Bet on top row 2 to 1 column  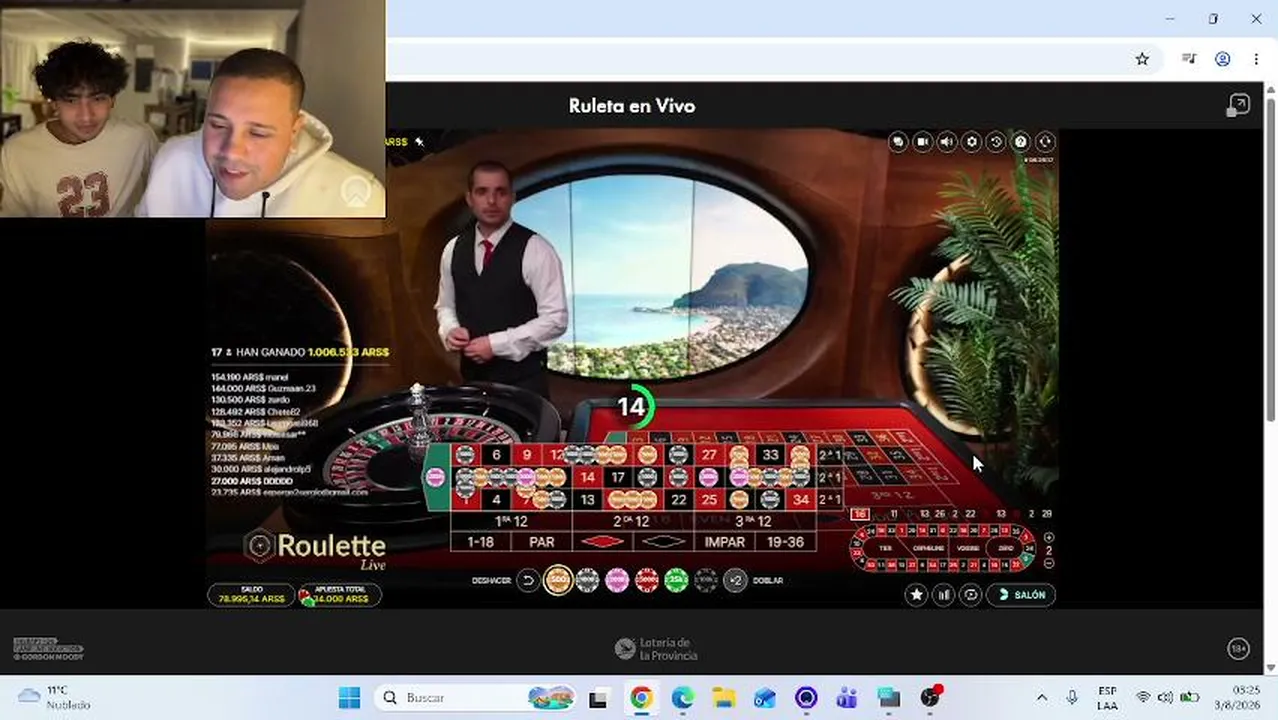829,455
